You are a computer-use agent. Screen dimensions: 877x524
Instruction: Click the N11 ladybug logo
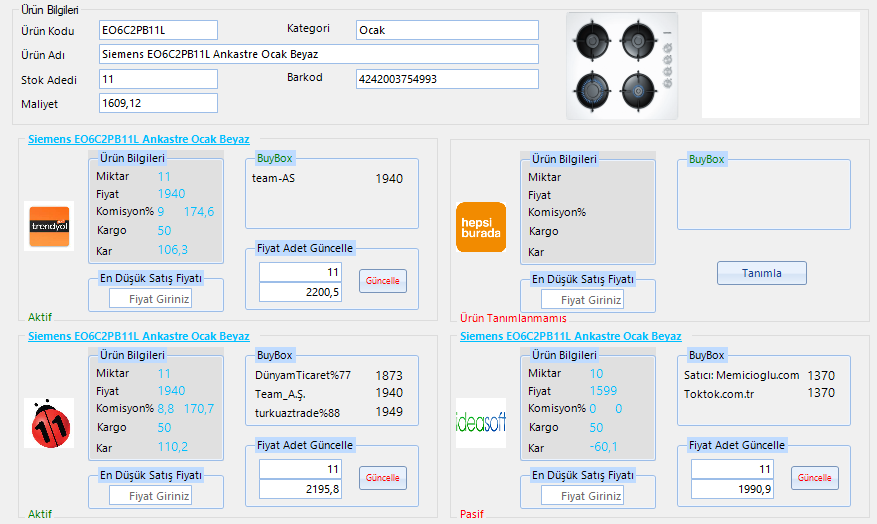click(x=49, y=422)
